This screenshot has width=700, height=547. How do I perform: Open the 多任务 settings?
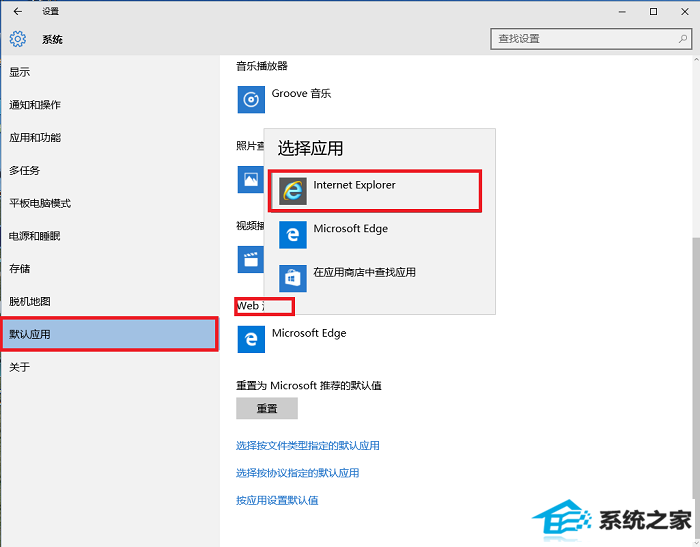[109, 171]
